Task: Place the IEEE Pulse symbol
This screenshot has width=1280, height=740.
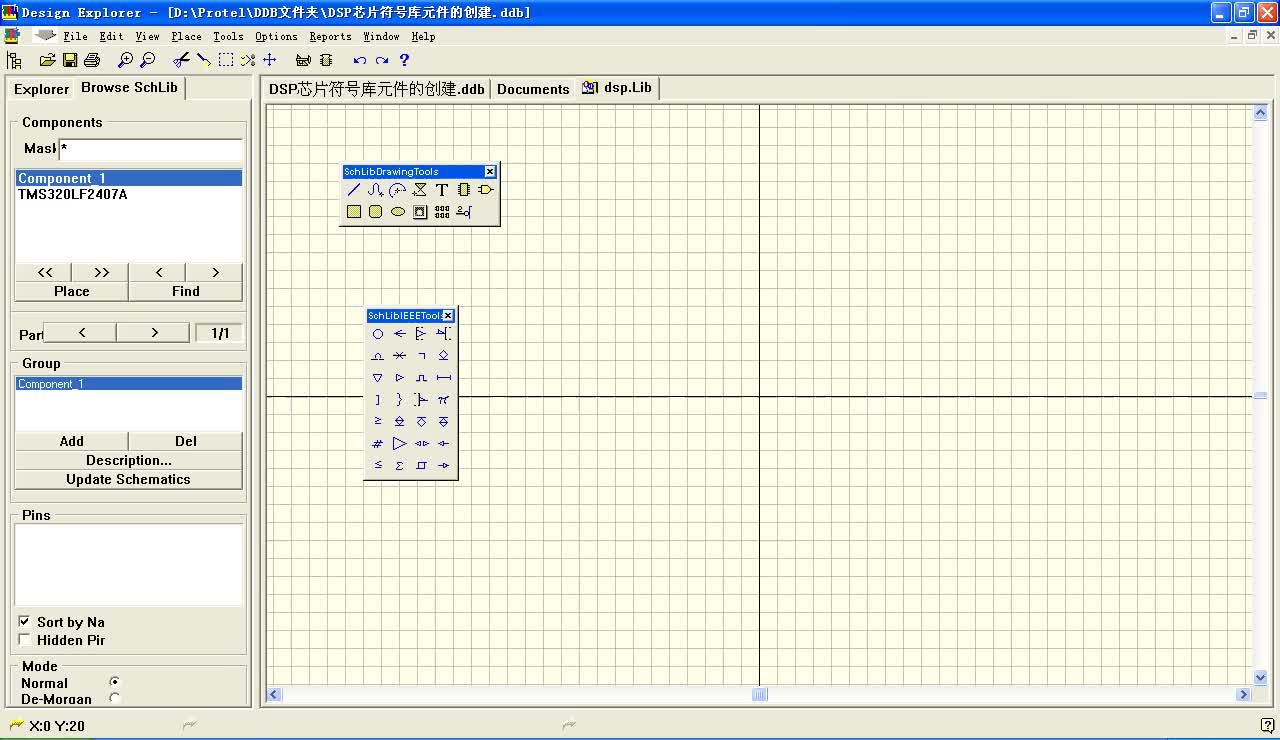Action: [x=422, y=378]
